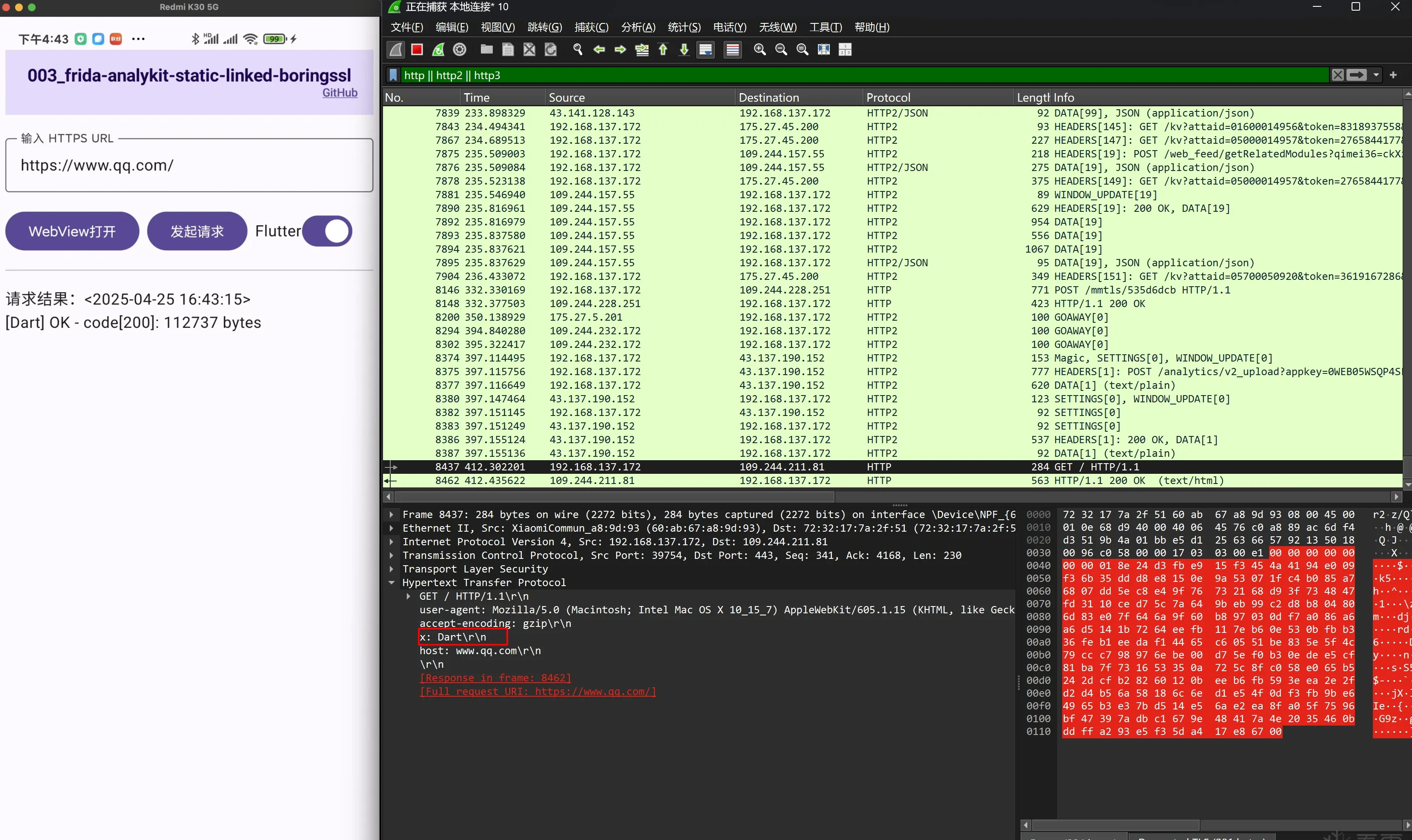Select the x: Dart header line
The height and width of the screenshot is (840, 1412).
coord(453,637)
